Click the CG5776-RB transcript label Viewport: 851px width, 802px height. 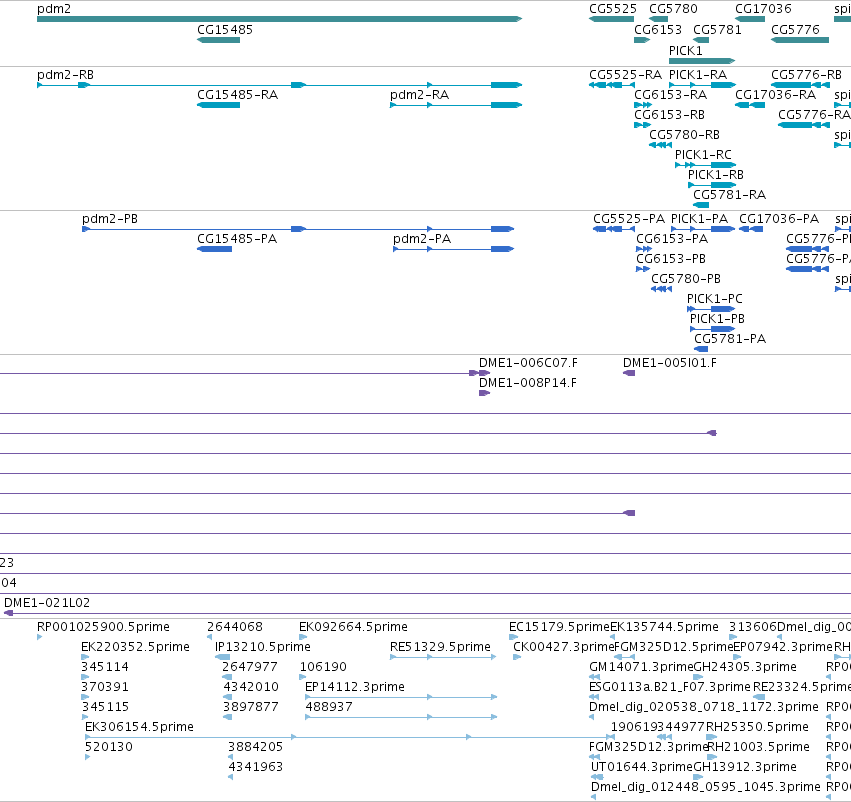click(x=806, y=75)
